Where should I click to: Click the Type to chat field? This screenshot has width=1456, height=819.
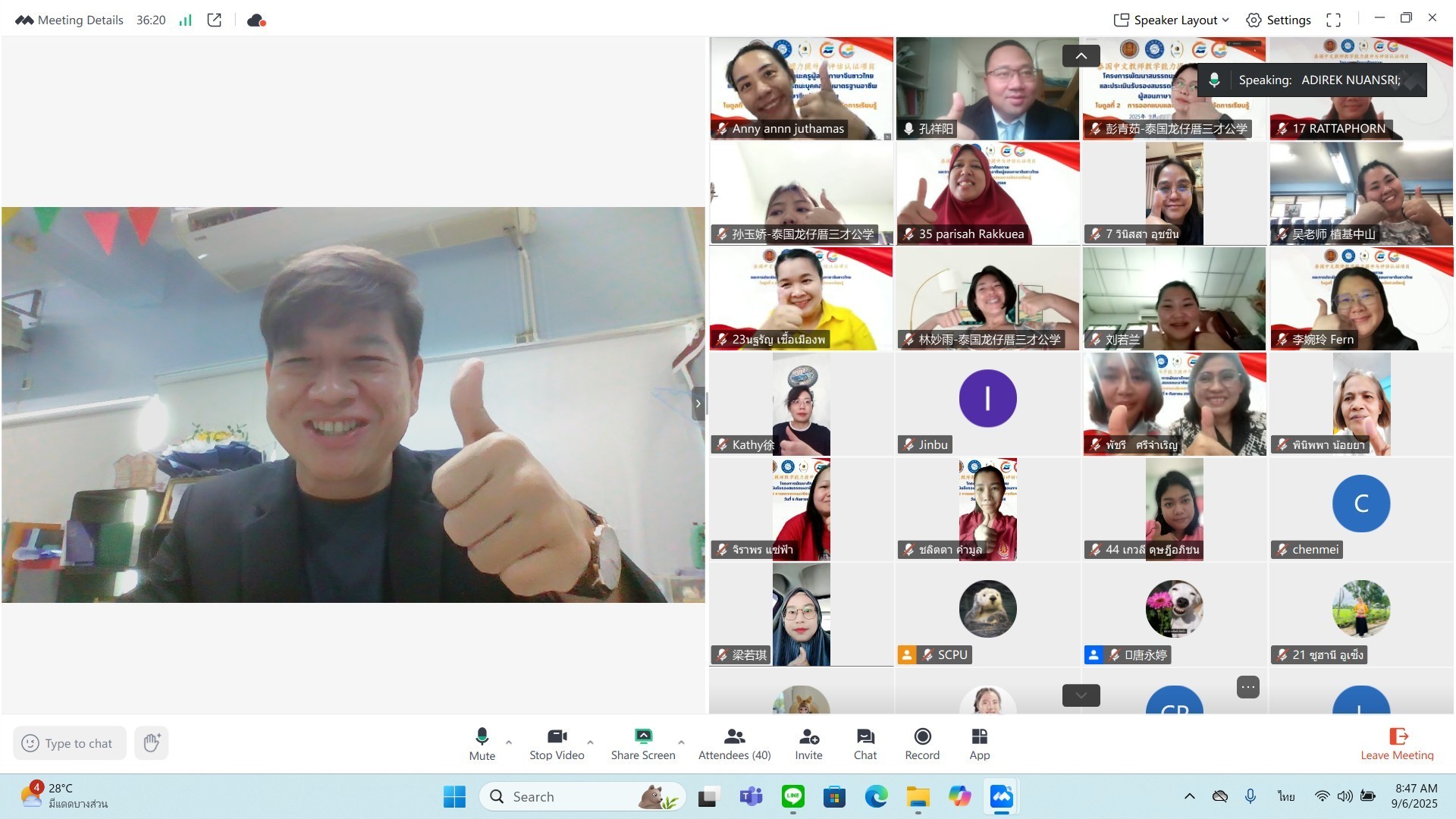point(78,743)
